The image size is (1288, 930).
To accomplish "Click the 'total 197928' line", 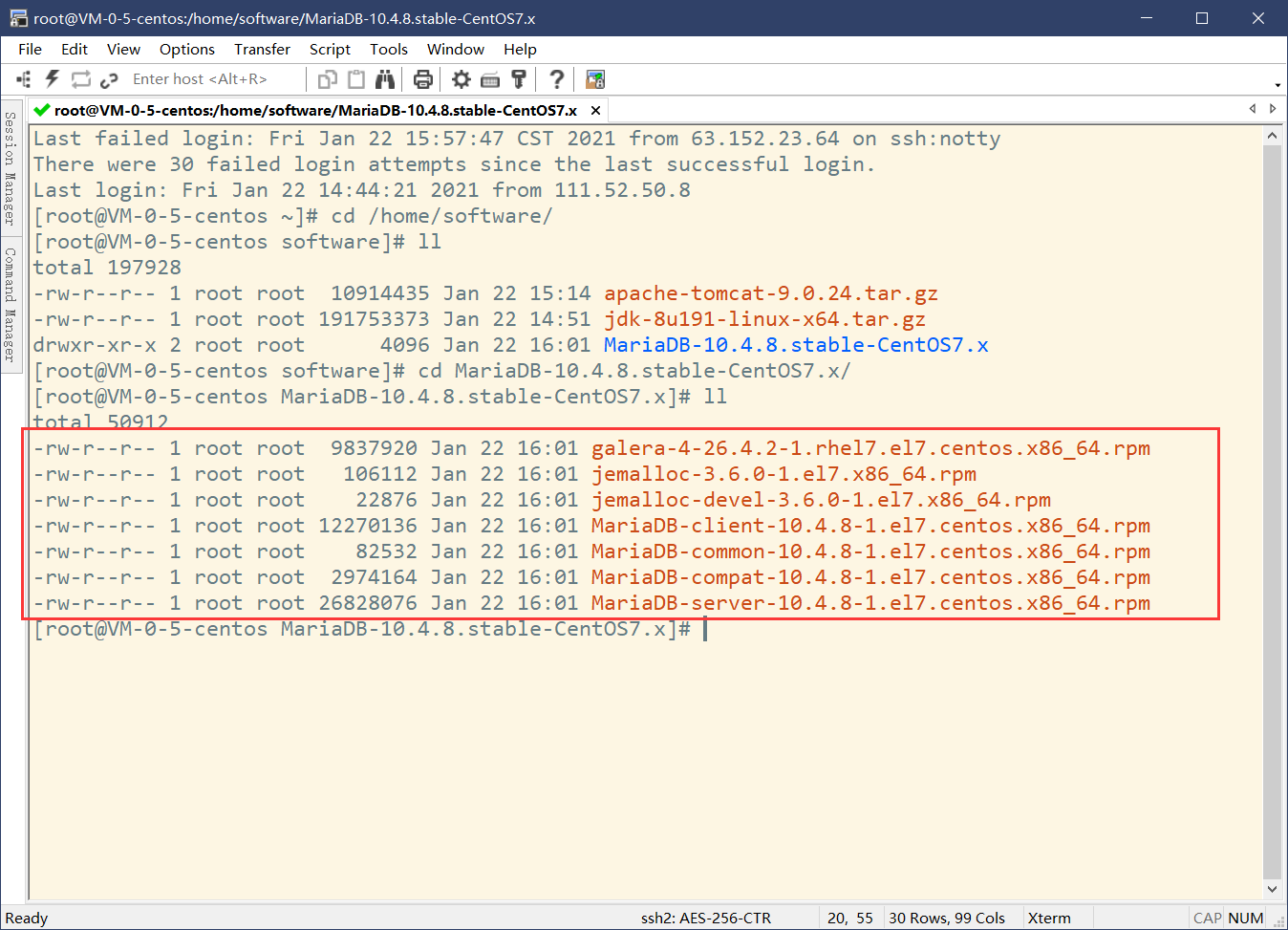I will tap(107, 268).
